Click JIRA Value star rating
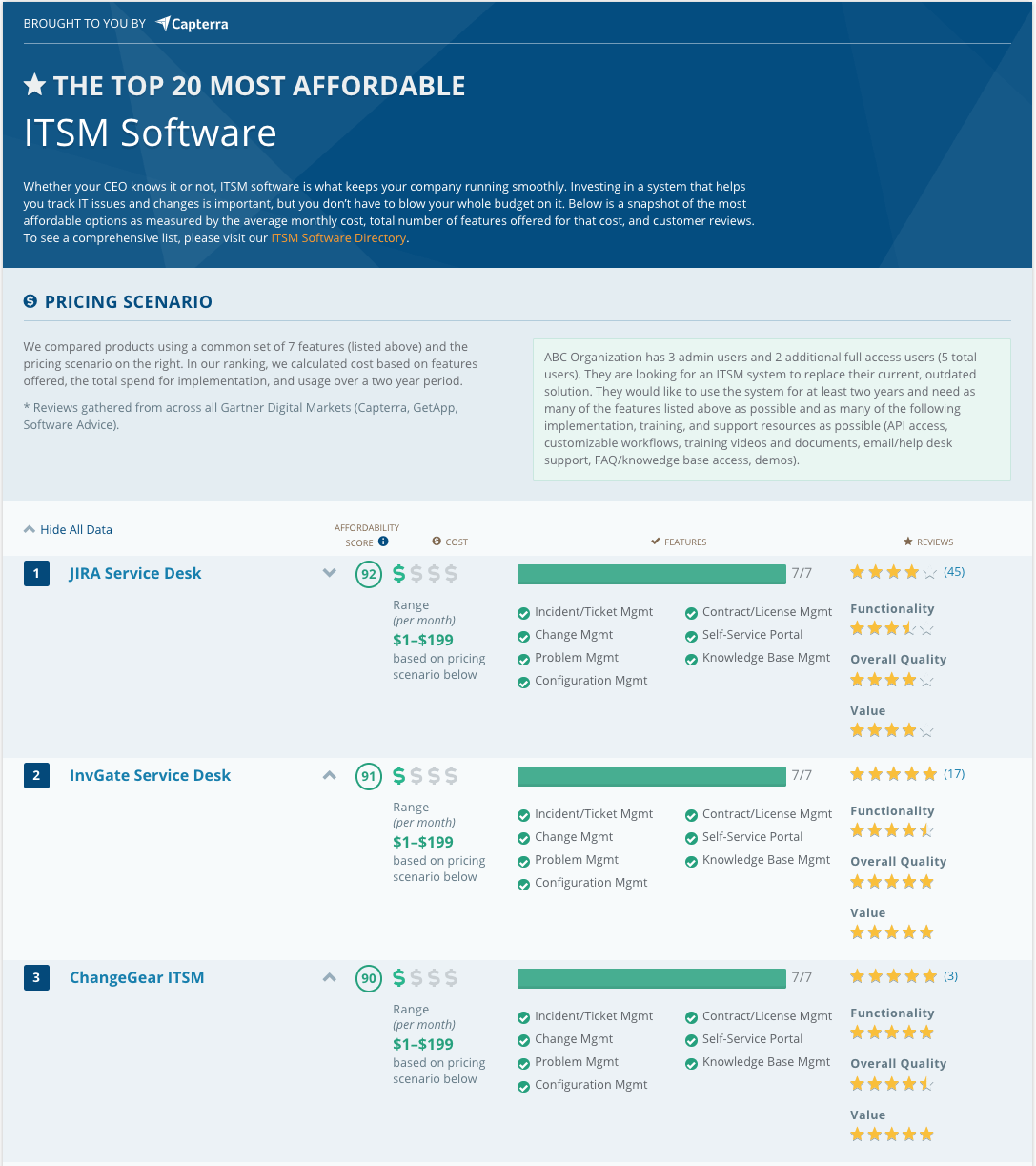 (x=892, y=731)
